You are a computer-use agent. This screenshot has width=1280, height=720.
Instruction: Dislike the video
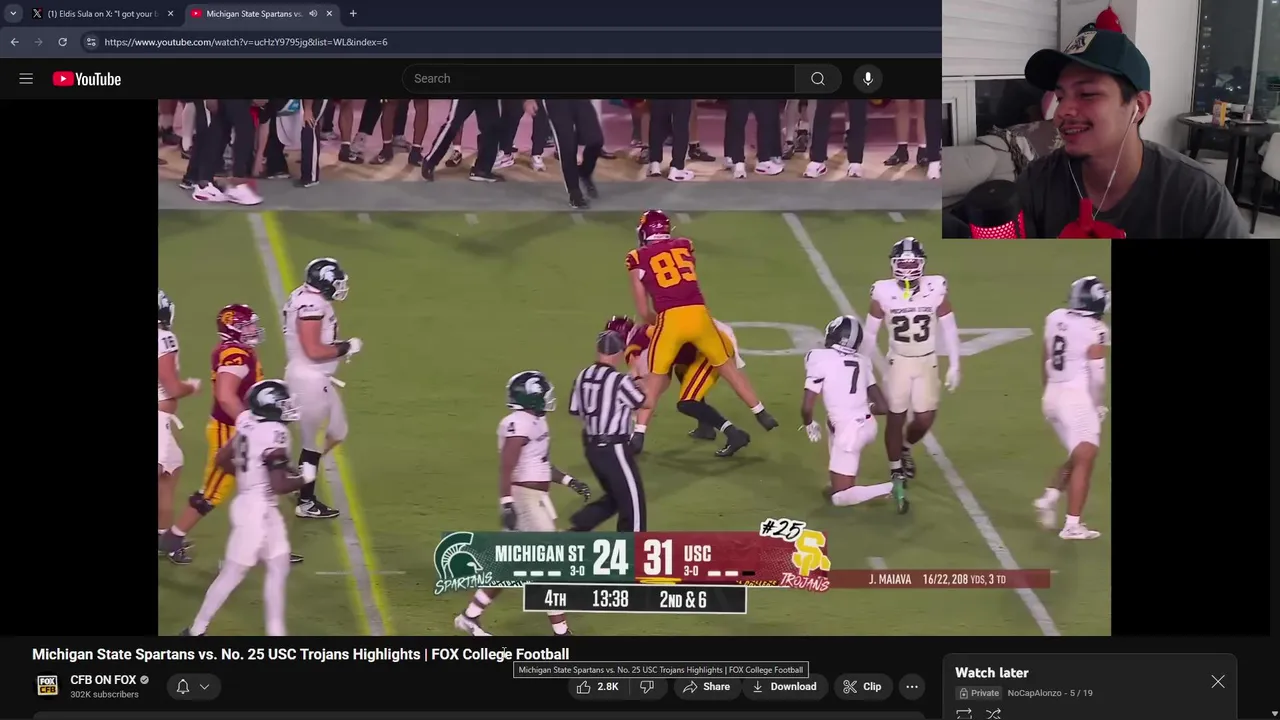pyautogui.click(x=647, y=687)
